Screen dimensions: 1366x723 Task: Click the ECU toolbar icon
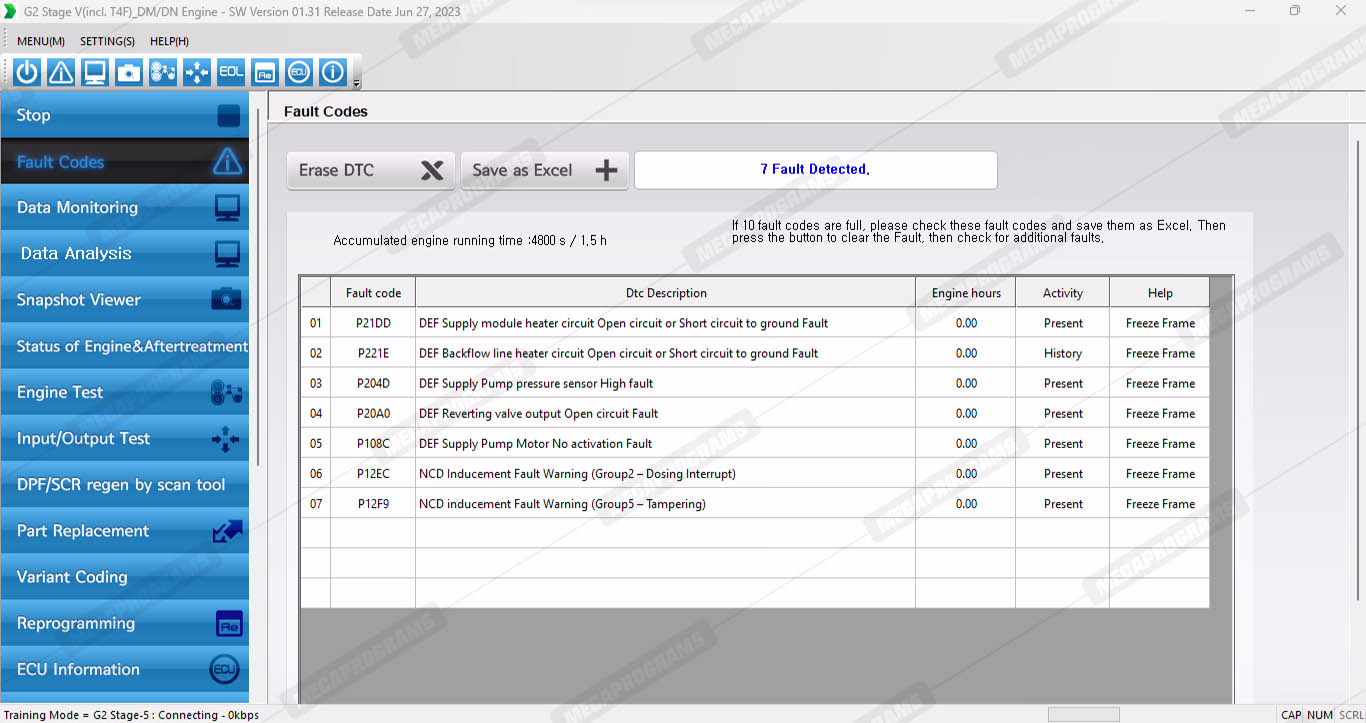pyautogui.click(x=298, y=72)
